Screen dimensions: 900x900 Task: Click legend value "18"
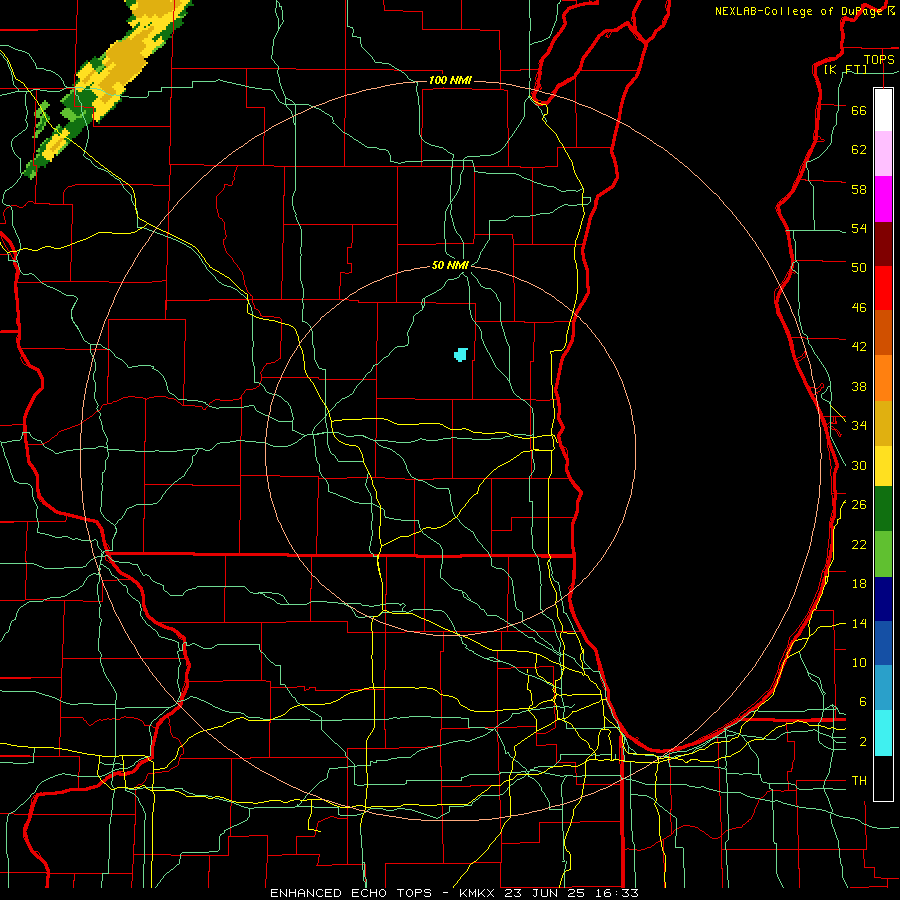(859, 584)
